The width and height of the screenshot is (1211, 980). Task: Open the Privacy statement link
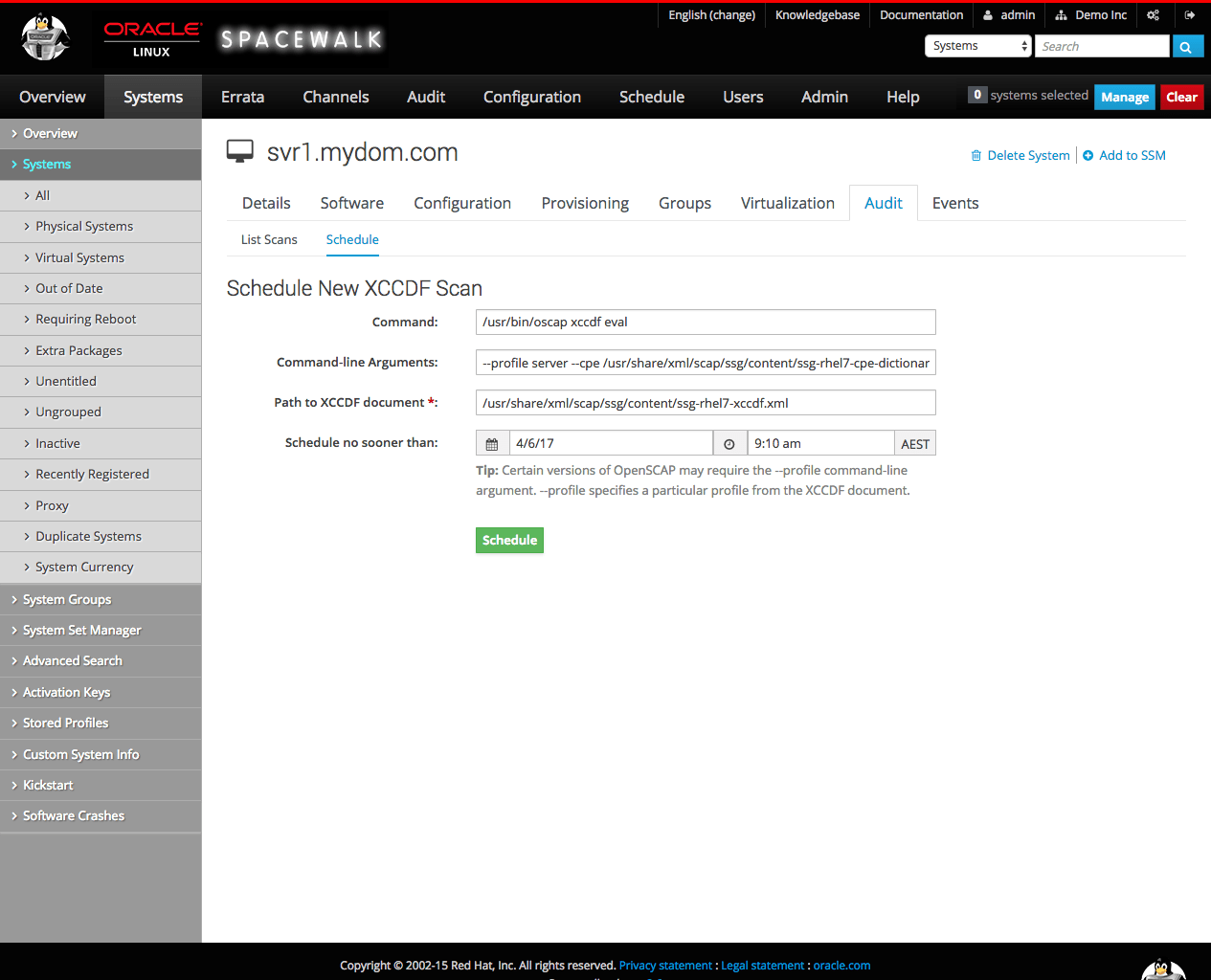pyautogui.click(x=665, y=966)
